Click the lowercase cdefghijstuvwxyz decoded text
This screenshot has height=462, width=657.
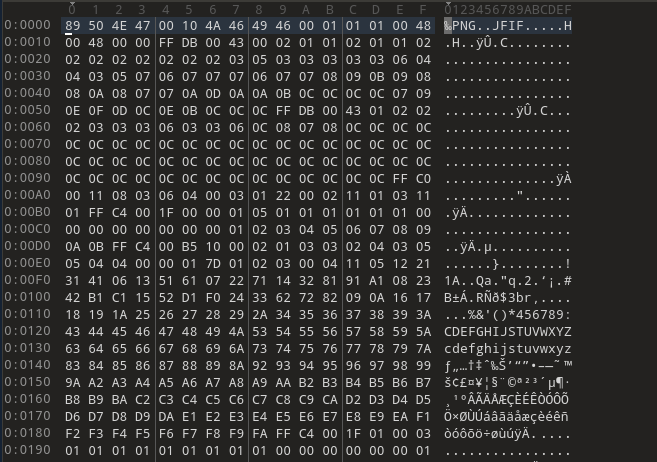click(x=508, y=349)
